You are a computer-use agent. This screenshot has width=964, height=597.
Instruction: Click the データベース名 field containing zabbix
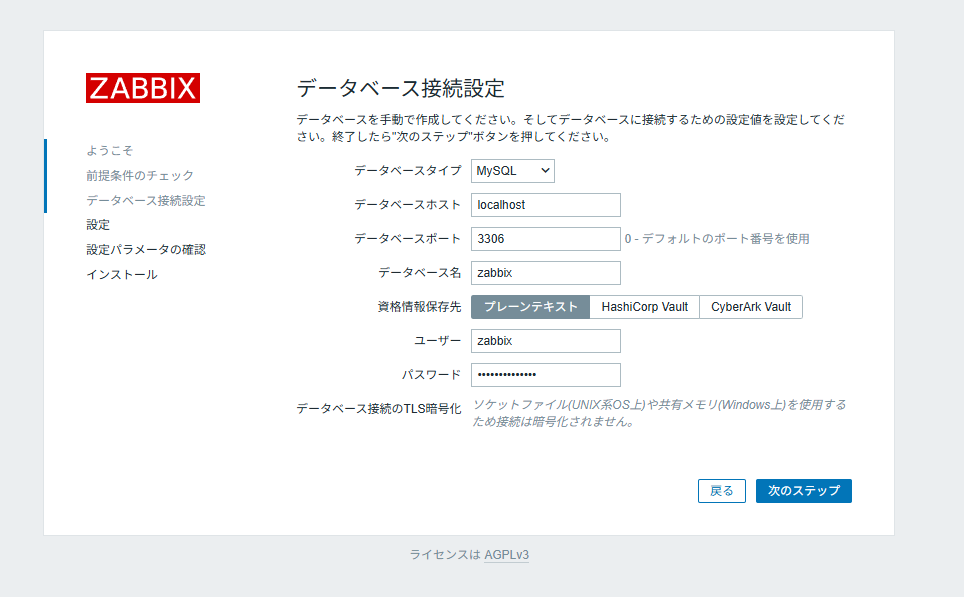tap(545, 272)
